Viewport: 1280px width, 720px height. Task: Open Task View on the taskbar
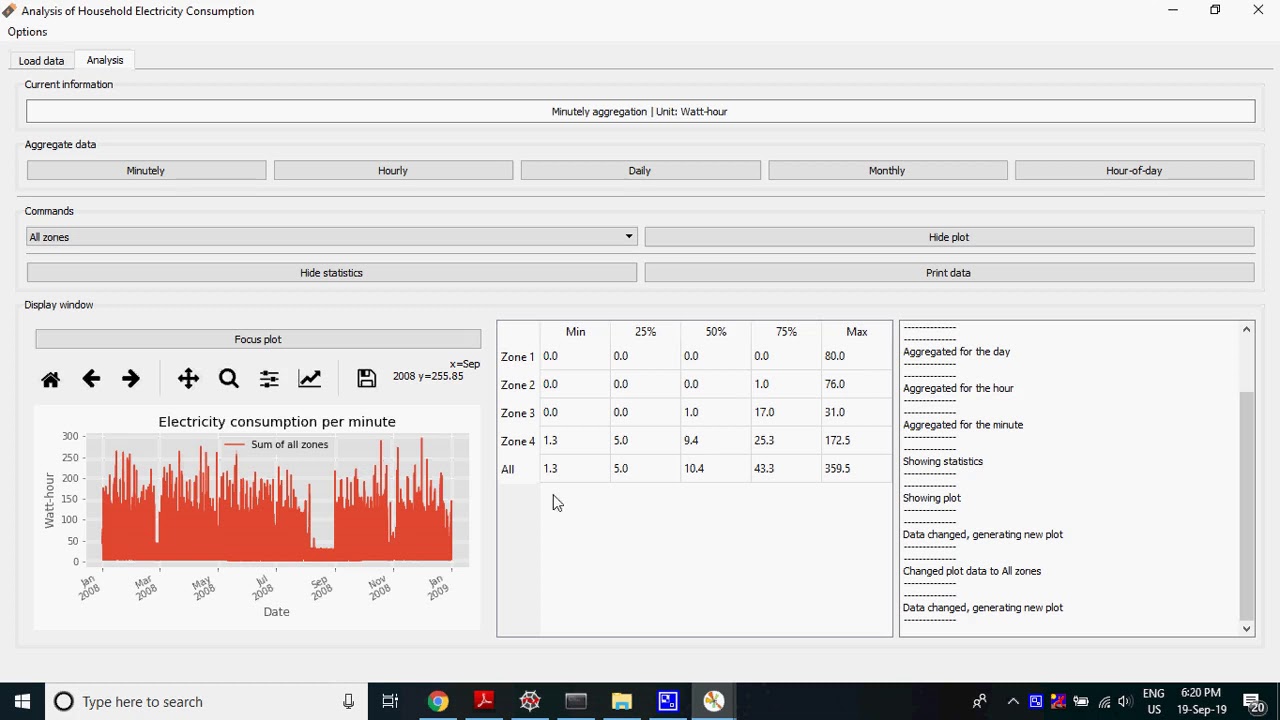[x=391, y=701]
